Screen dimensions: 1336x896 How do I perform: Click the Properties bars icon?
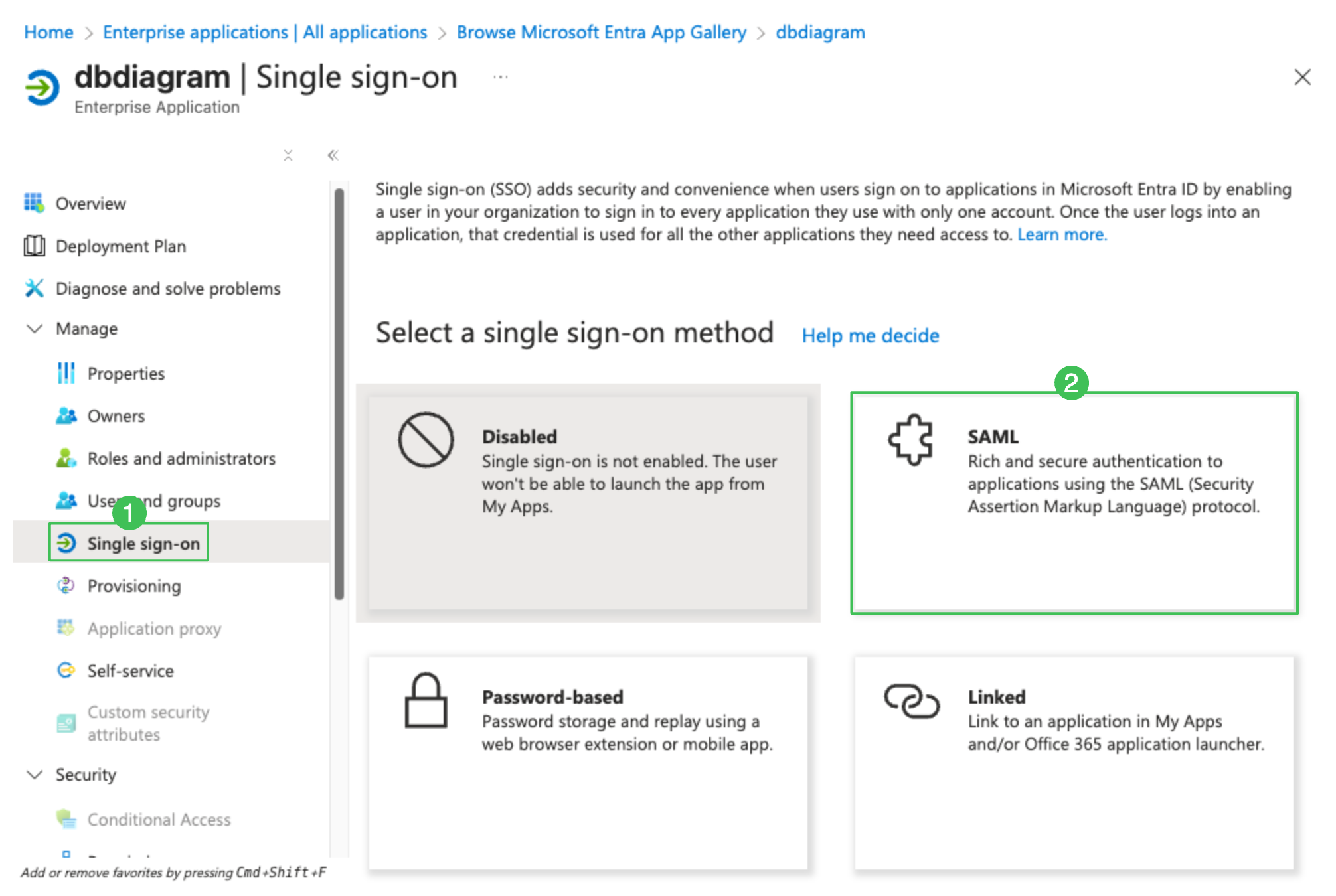66,374
